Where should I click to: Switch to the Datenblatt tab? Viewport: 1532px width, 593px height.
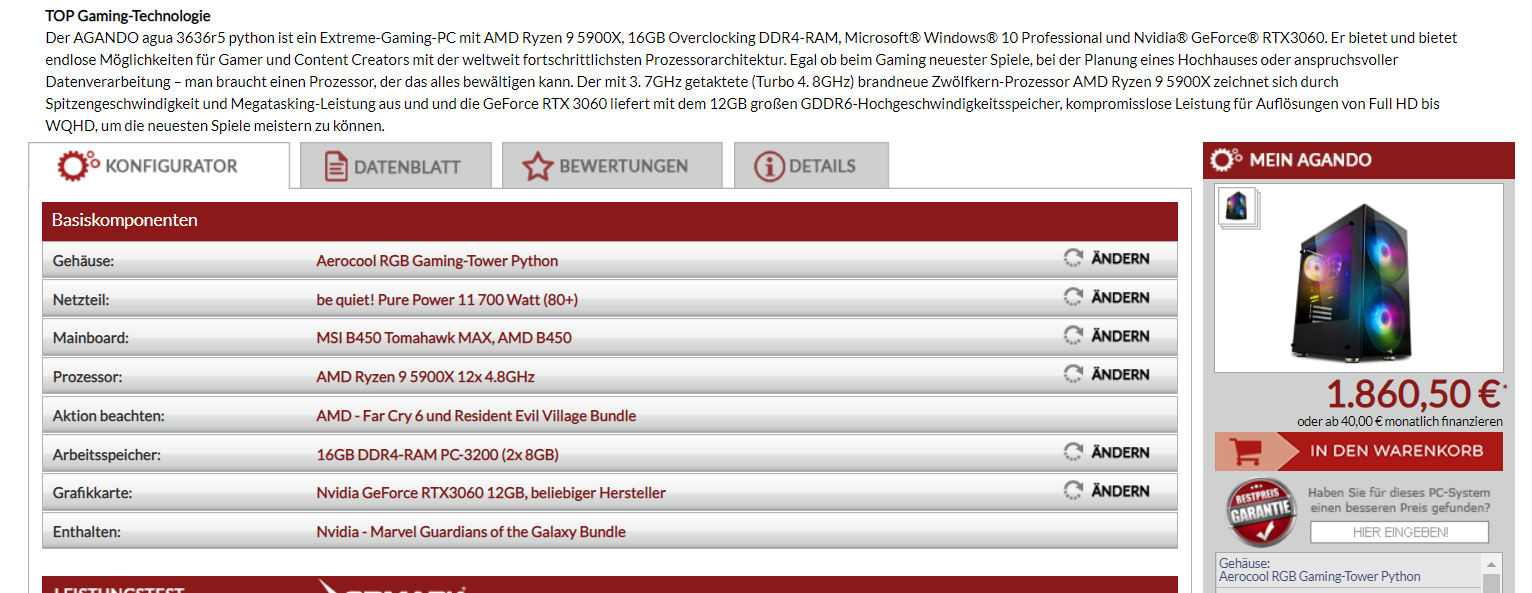(395, 165)
